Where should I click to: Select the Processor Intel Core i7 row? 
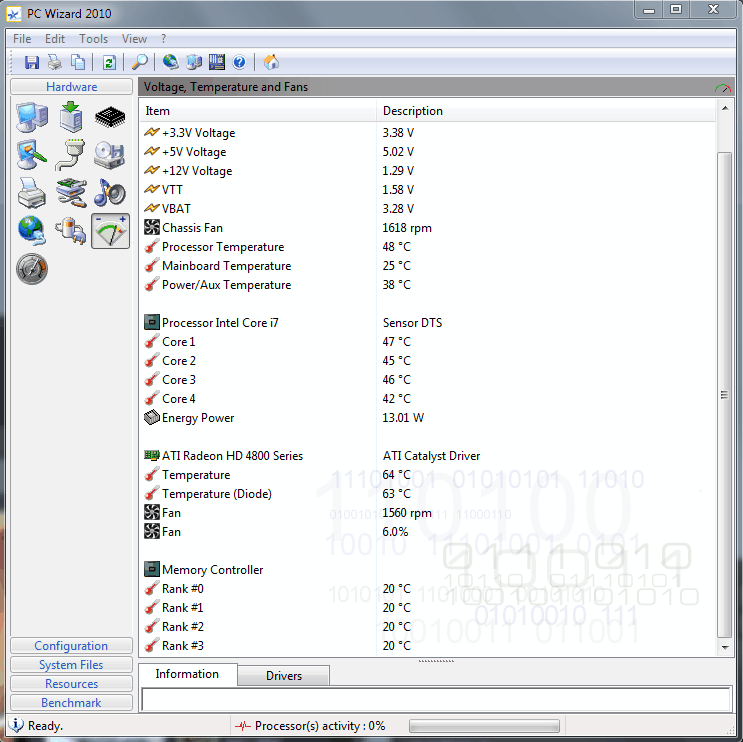pos(427,323)
